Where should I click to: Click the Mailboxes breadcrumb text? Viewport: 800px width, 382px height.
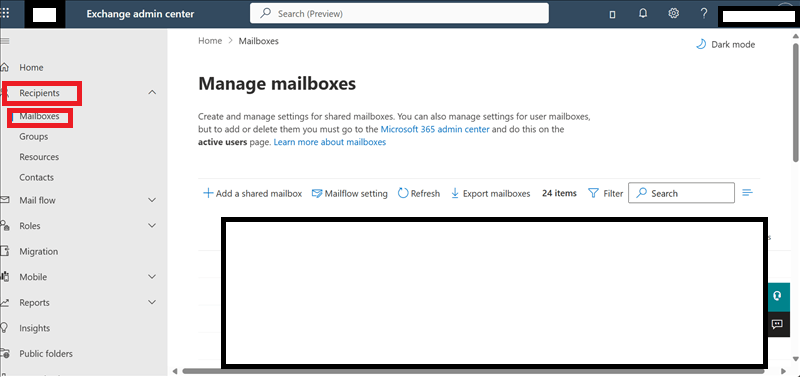coord(259,41)
